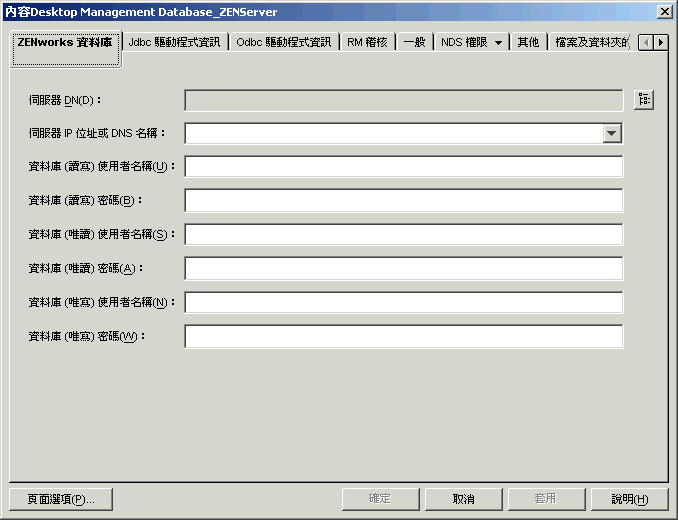Focus the 資料庫 (唯寫) 使用者名稱 field
The height and width of the screenshot is (520, 678).
coord(403,302)
